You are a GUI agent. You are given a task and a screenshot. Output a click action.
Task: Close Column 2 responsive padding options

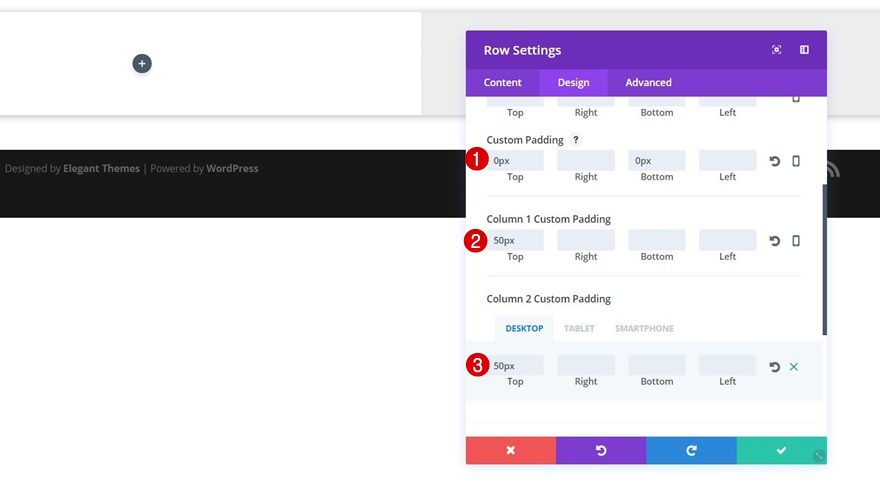tap(794, 367)
